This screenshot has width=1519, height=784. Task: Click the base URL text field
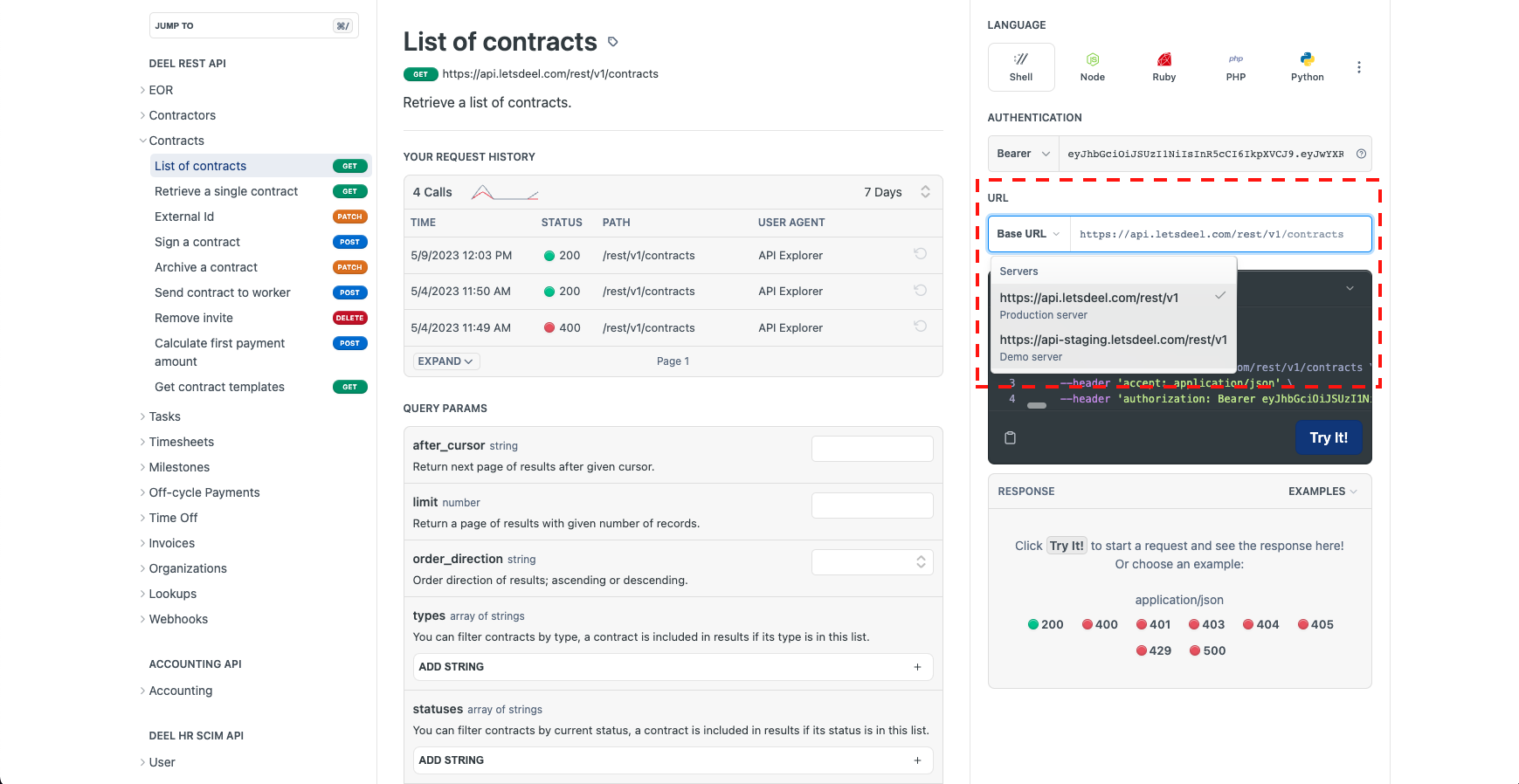pos(1220,234)
